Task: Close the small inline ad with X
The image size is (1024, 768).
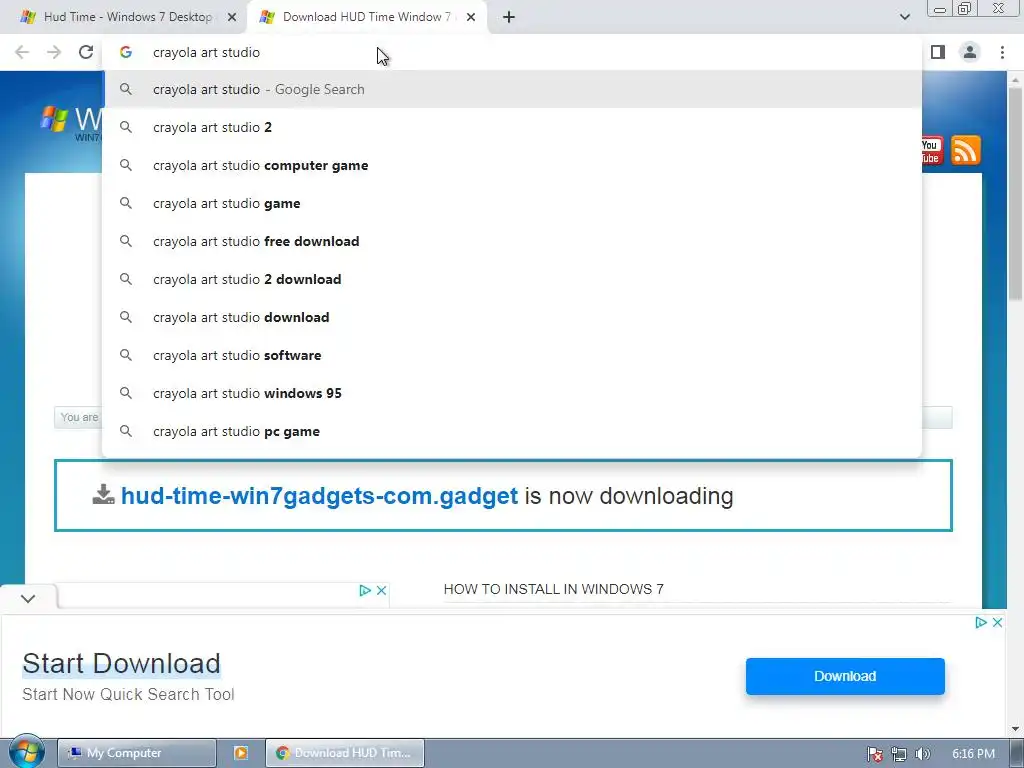Action: (x=381, y=590)
